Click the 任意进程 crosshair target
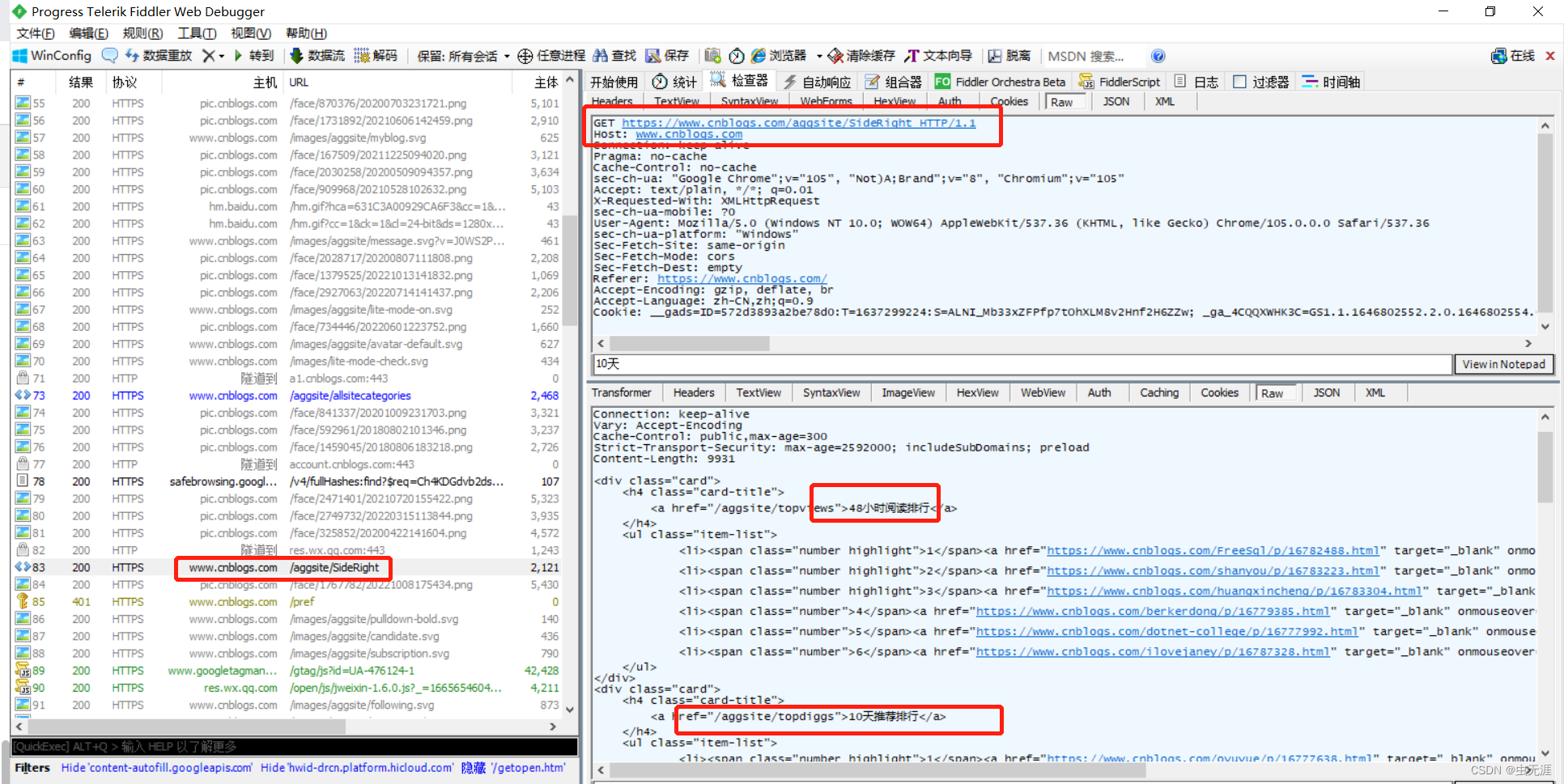Screen dimensions: 1564x784 click(551, 56)
